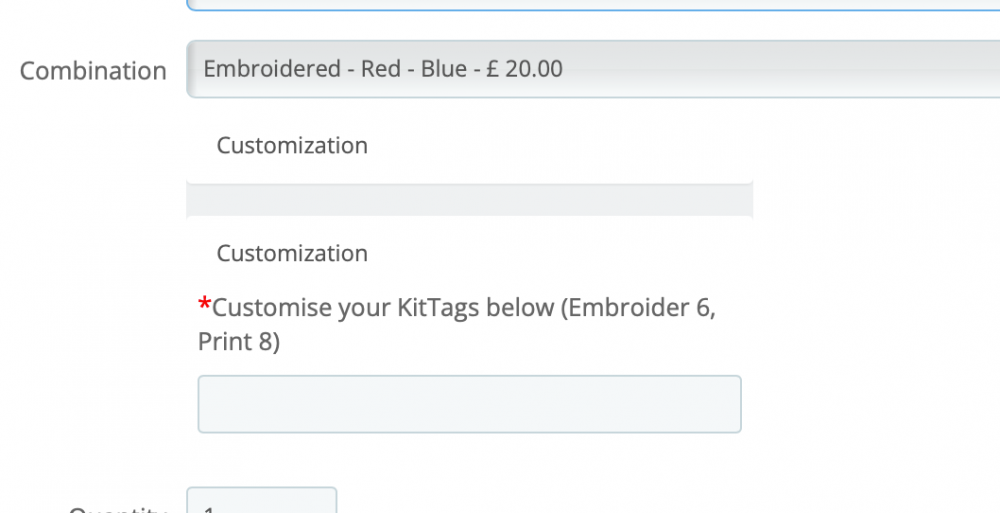The image size is (1000, 513).
Task: Click the gray divider bar between Customization panels
Action: (x=469, y=200)
